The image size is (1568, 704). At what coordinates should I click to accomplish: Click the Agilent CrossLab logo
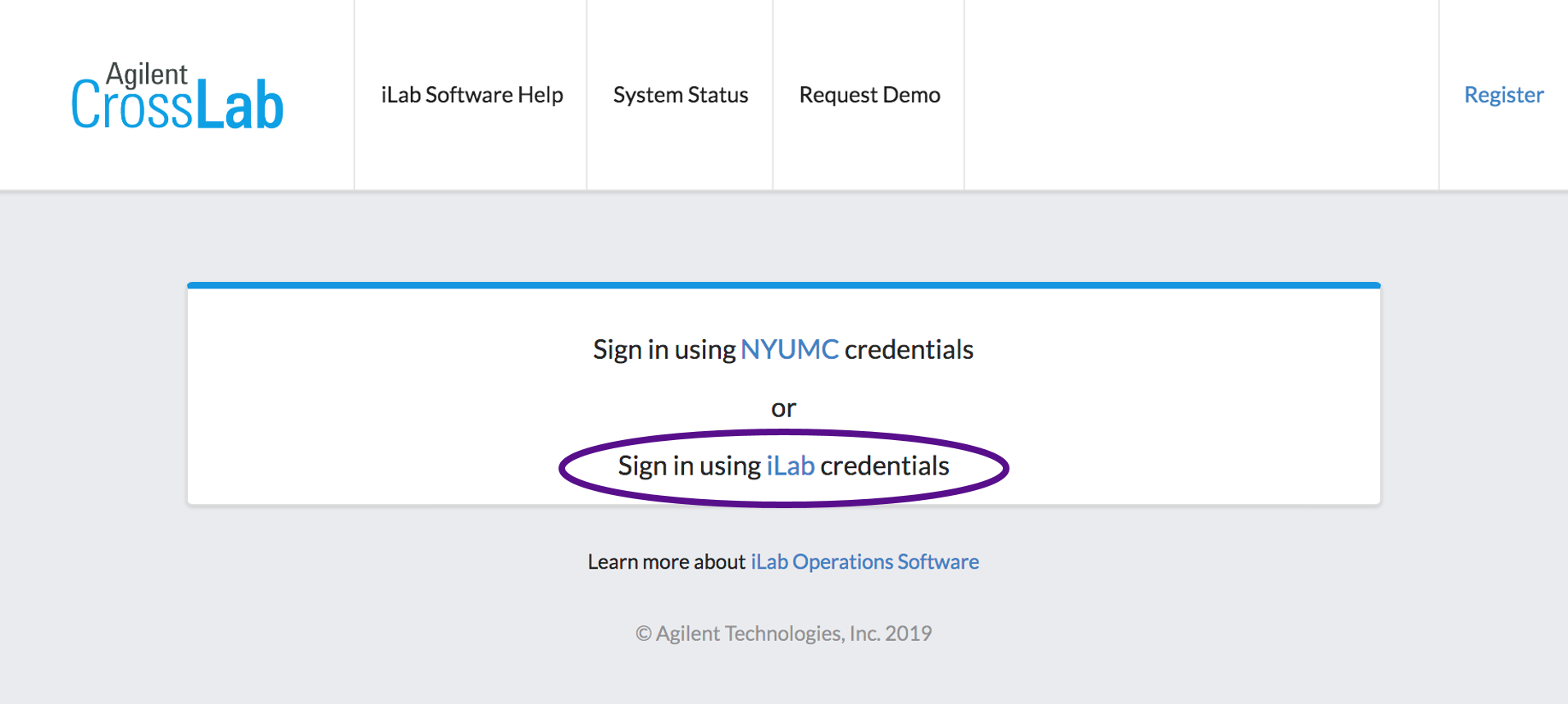tap(176, 98)
